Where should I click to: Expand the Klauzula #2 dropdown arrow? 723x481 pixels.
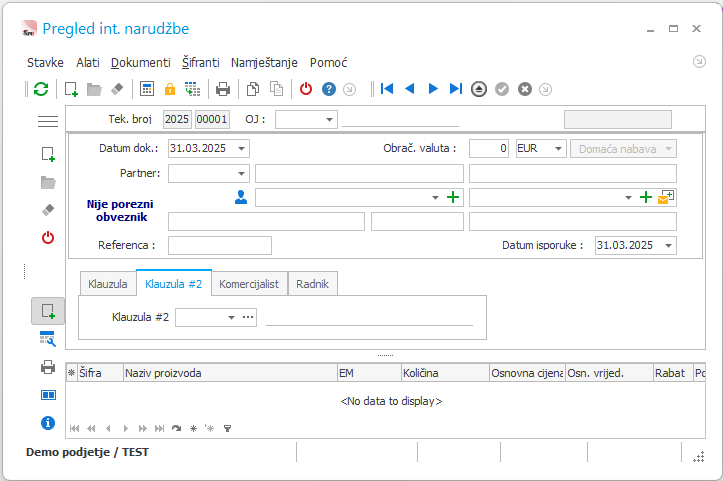pos(231,317)
